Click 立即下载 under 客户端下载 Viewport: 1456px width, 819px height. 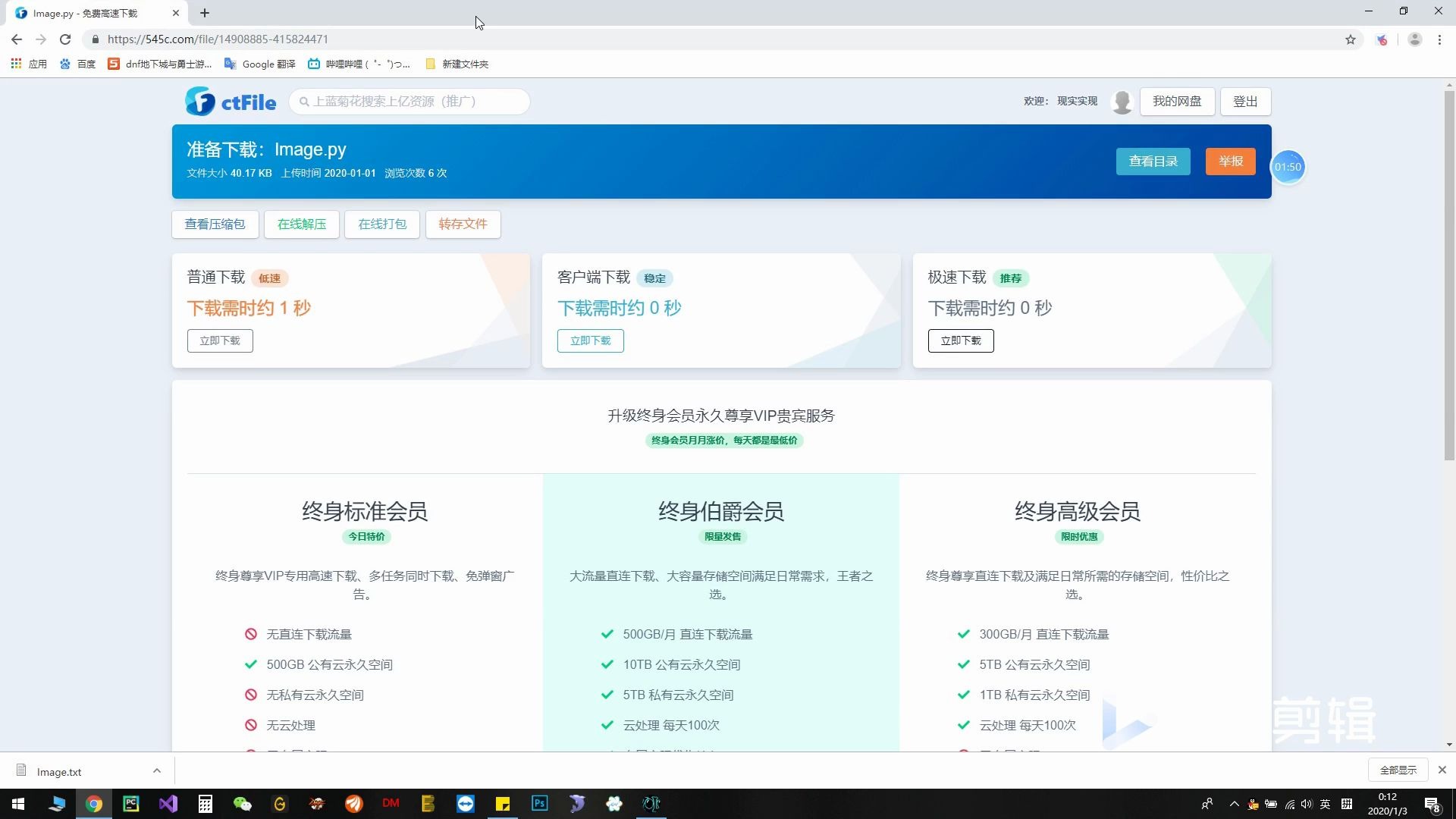(591, 341)
